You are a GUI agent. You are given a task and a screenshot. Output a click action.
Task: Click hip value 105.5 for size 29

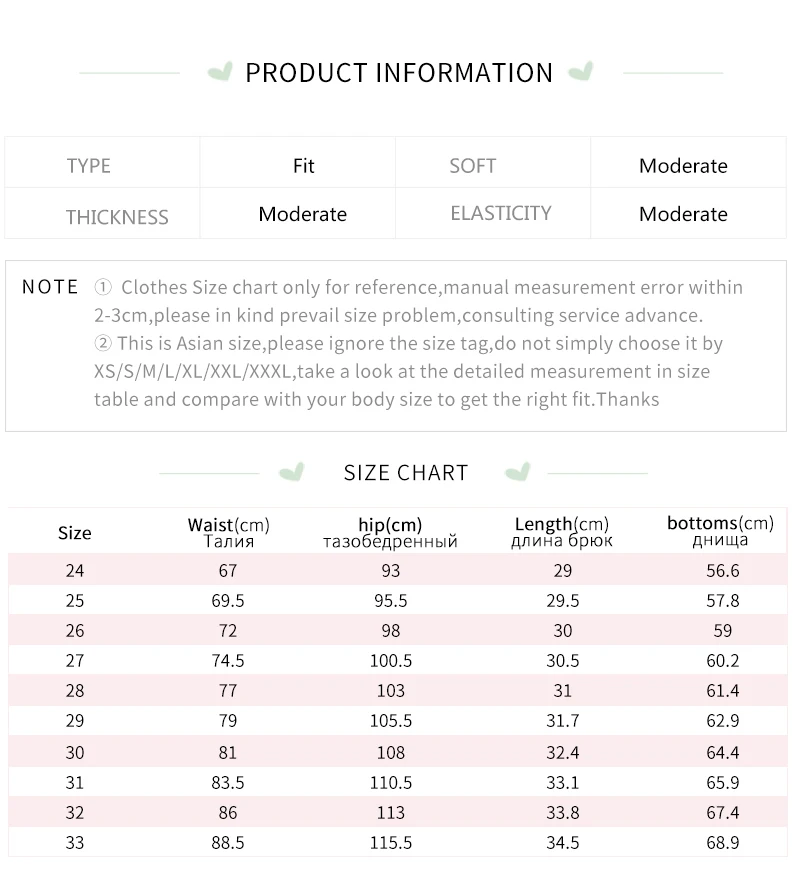pyautogui.click(x=391, y=721)
